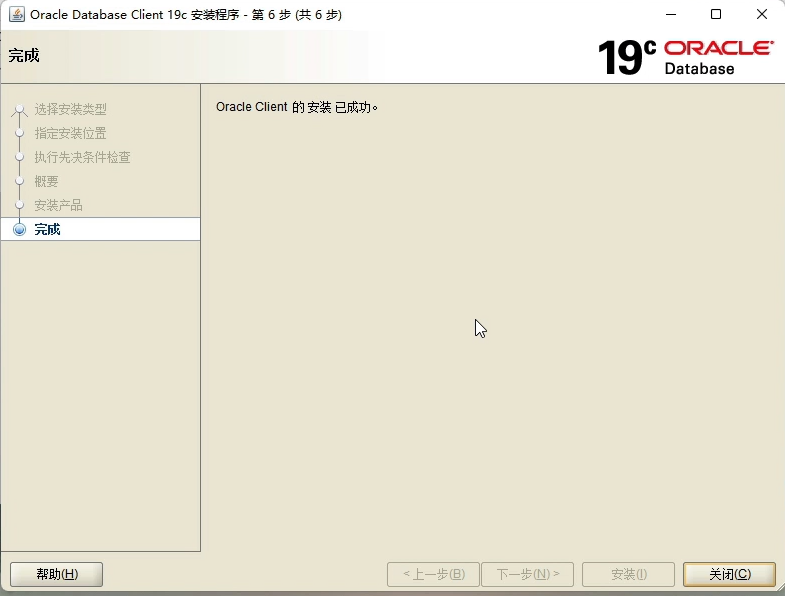
Task: Select the 指定安装位置 step
Action: (71, 133)
